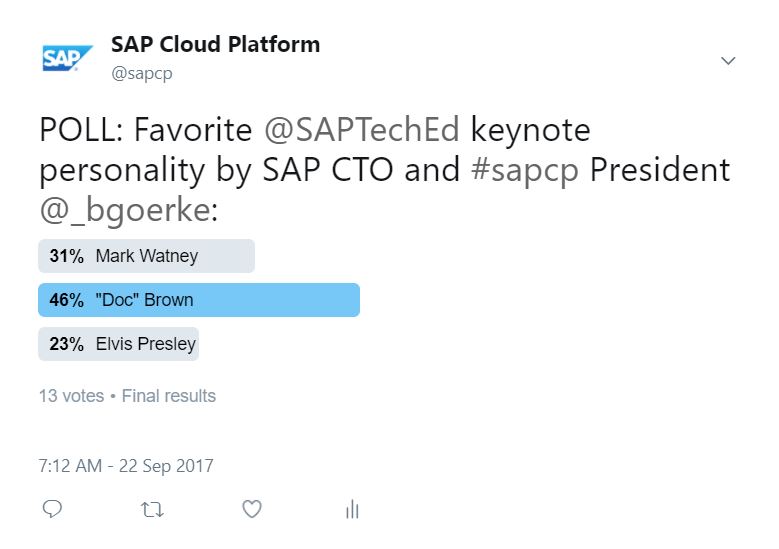Click the SAP logo avatar
This screenshot has height=549, width=779.
(67, 58)
